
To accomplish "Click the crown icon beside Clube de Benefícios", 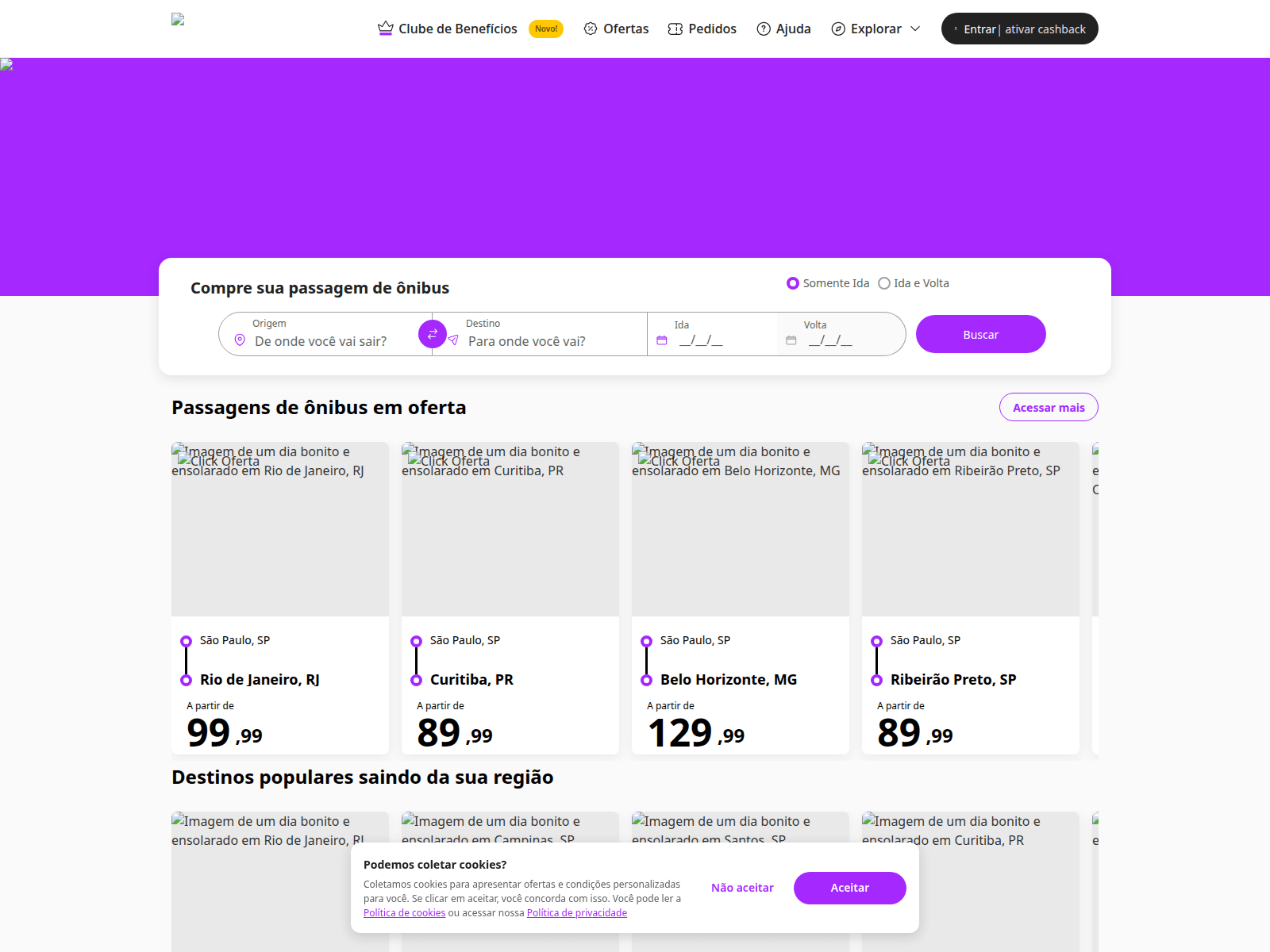I will 386,29.
